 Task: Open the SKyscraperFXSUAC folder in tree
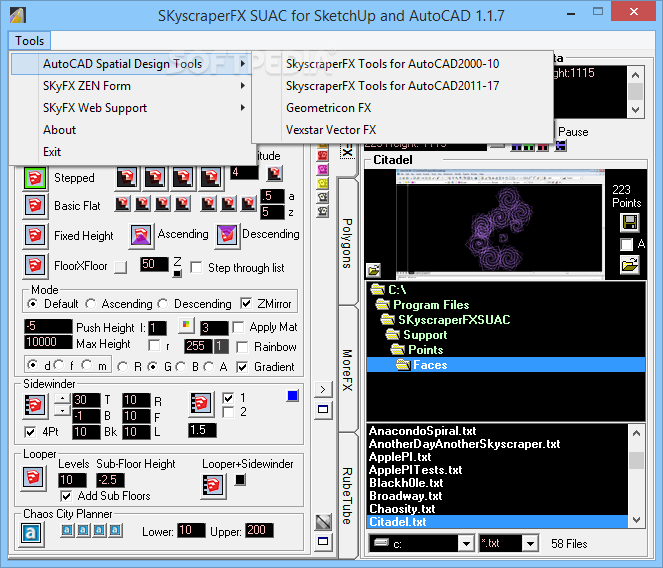pos(453,320)
